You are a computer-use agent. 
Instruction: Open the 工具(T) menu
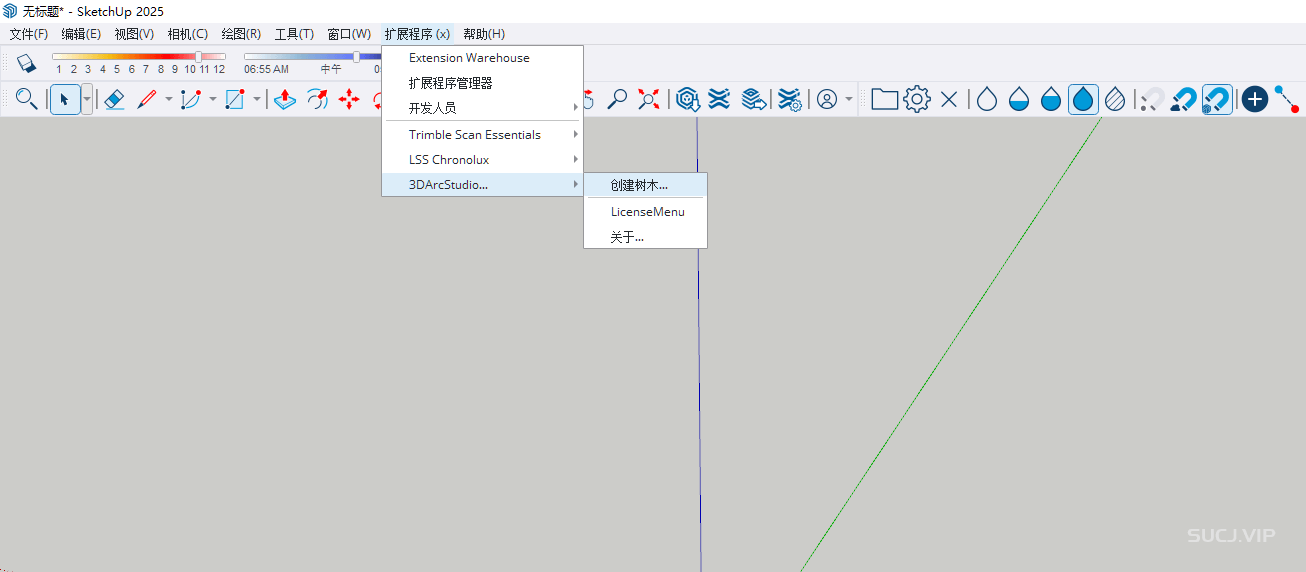(x=294, y=34)
